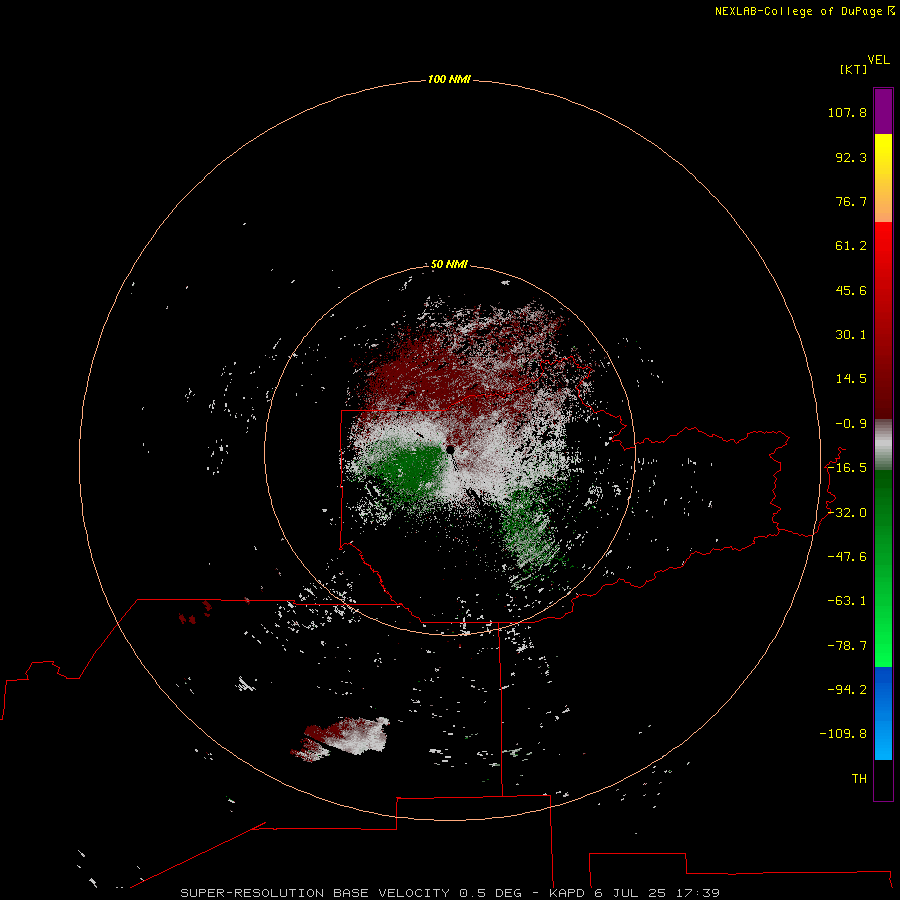Click the 17:39 timestamp in caption
900x900 pixels.
tap(698, 893)
